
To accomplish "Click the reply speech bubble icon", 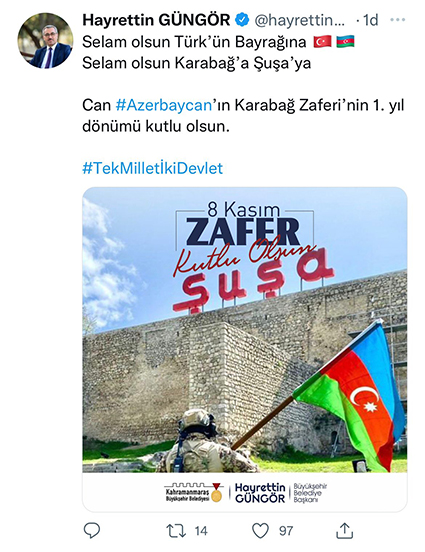I will [x=92, y=530].
